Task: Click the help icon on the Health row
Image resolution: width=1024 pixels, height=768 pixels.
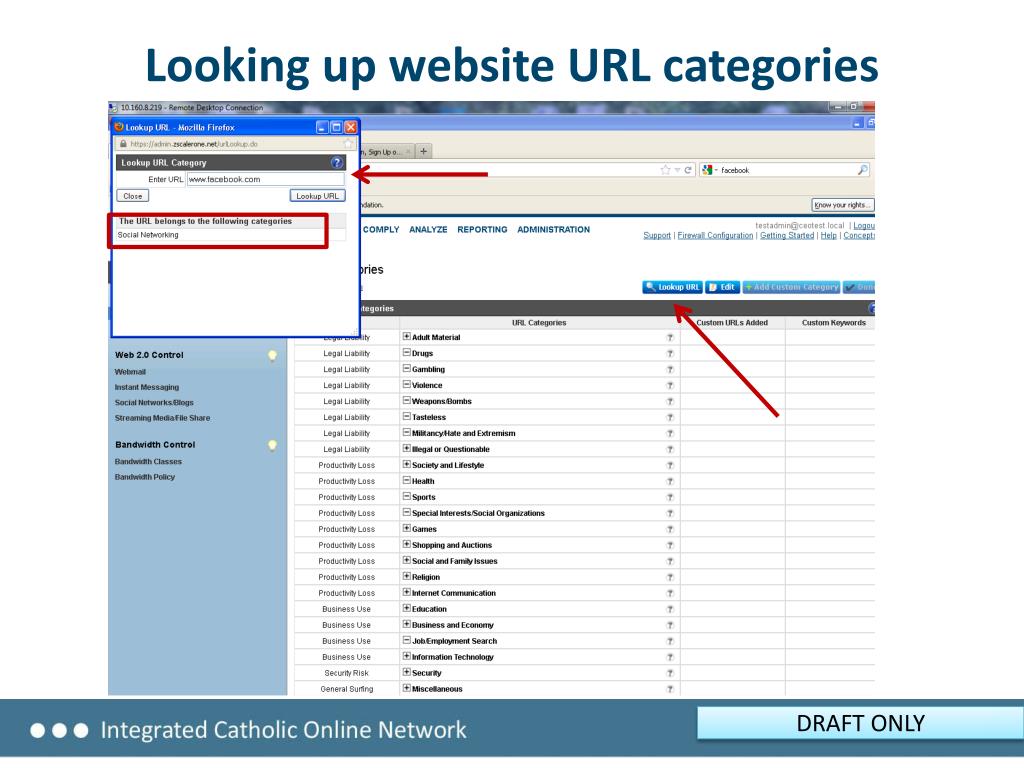Action: click(670, 481)
